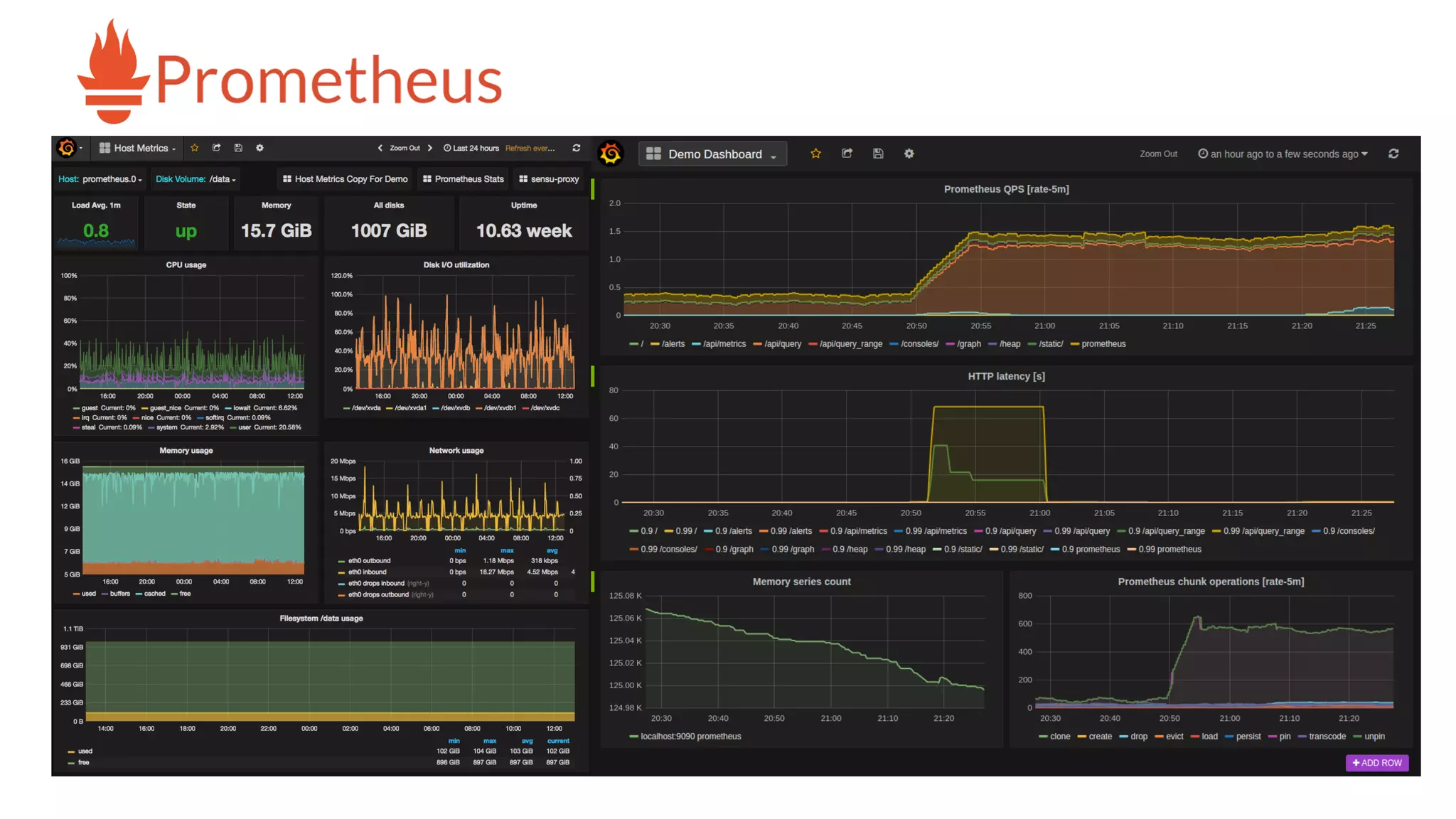Star the Host Metrics dashboard

point(194,148)
